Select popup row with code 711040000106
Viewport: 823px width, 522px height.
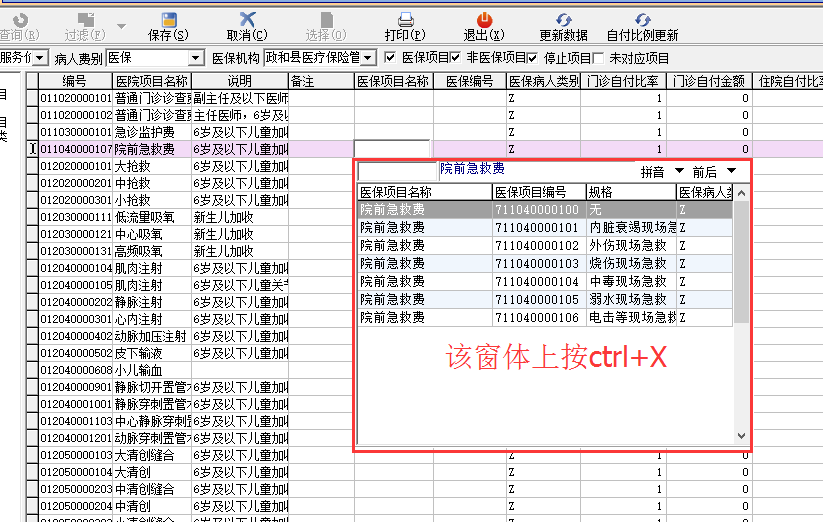545,317
